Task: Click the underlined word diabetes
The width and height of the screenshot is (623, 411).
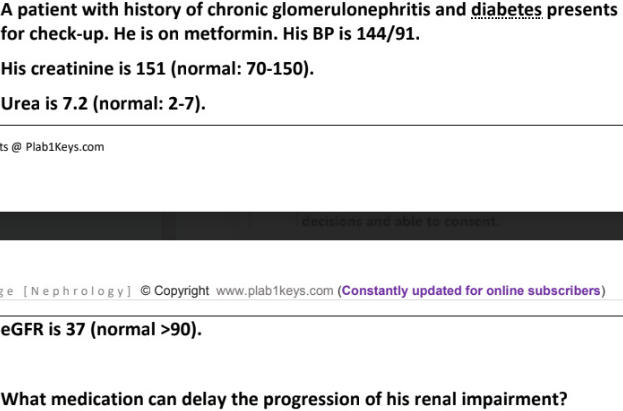Action: pos(506,10)
